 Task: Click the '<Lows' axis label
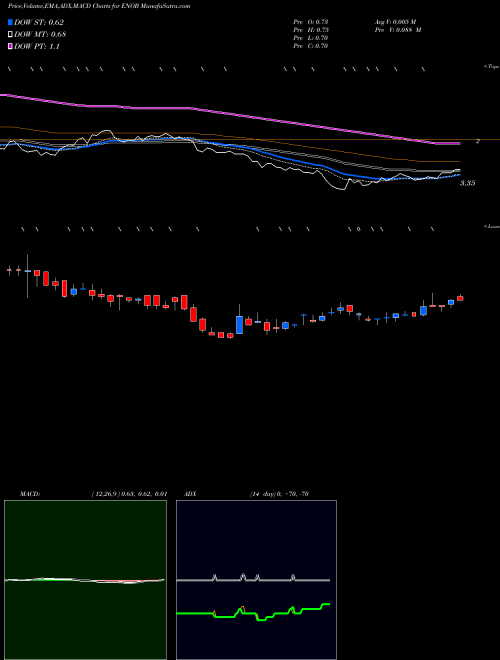(492, 226)
